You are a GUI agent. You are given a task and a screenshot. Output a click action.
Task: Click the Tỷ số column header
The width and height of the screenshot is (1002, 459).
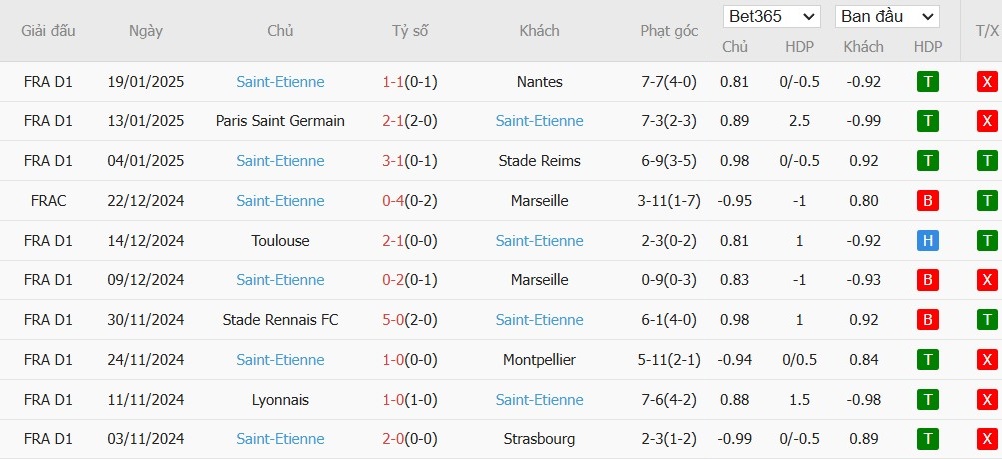coord(410,31)
